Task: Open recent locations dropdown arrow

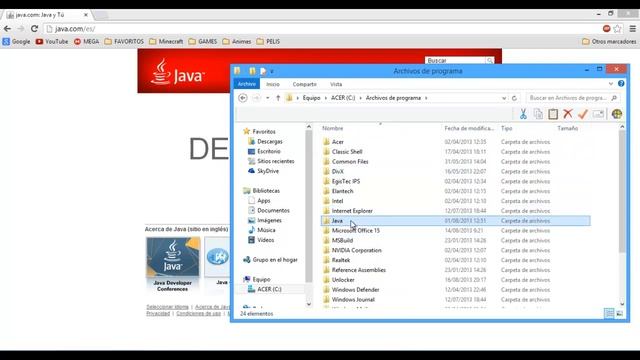Action: (x=268, y=98)
